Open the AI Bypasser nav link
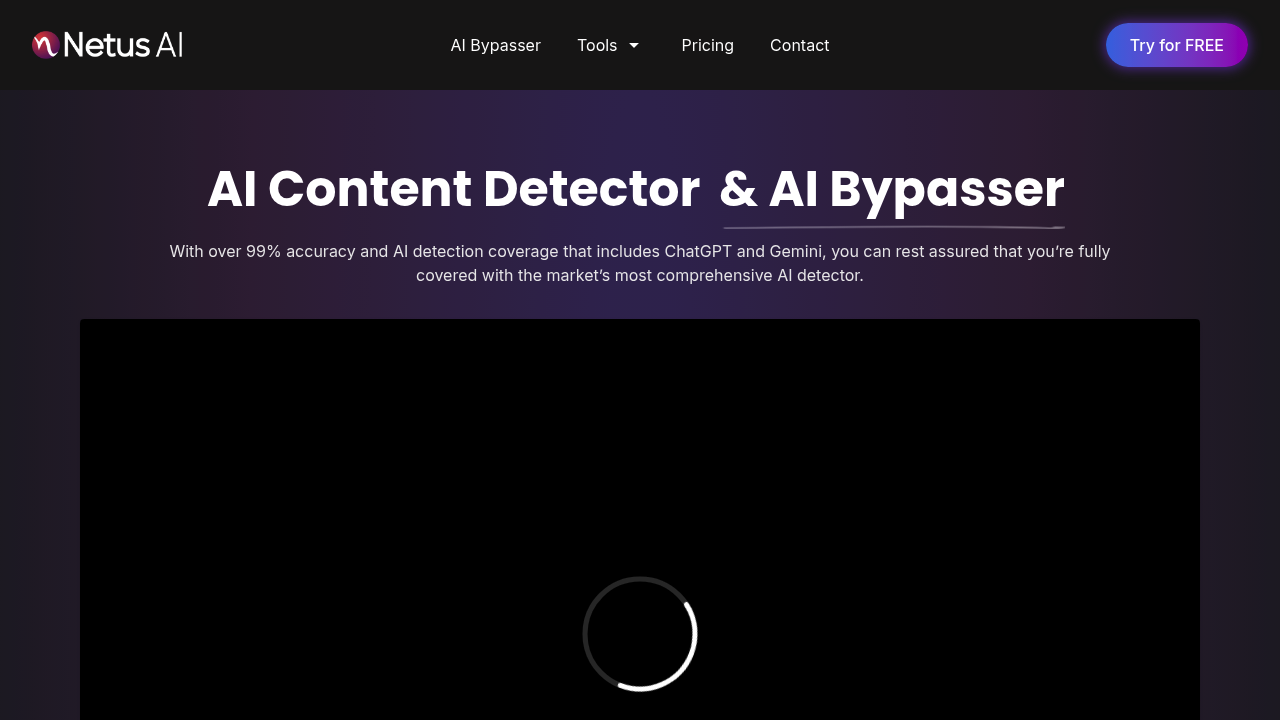Image resolution: width=1280 pixels, height=720 pixels. (495, 45)
